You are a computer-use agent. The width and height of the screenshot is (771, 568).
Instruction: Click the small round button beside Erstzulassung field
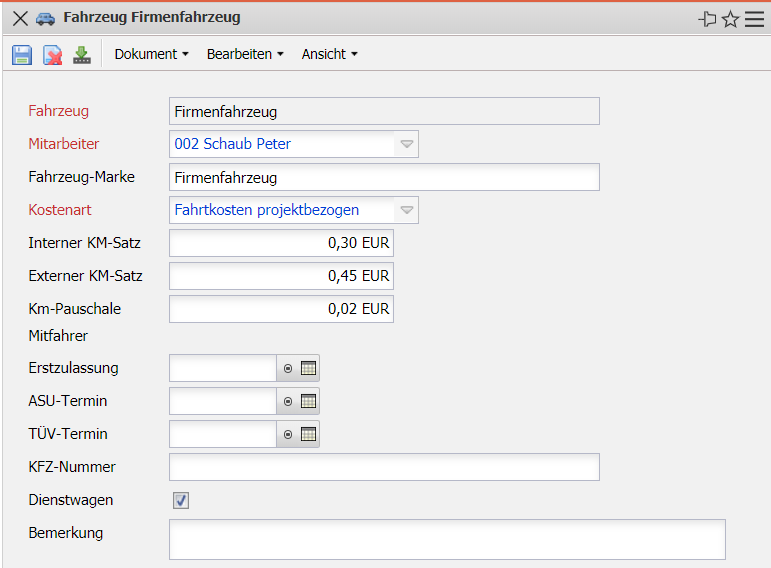coord(288,368)
